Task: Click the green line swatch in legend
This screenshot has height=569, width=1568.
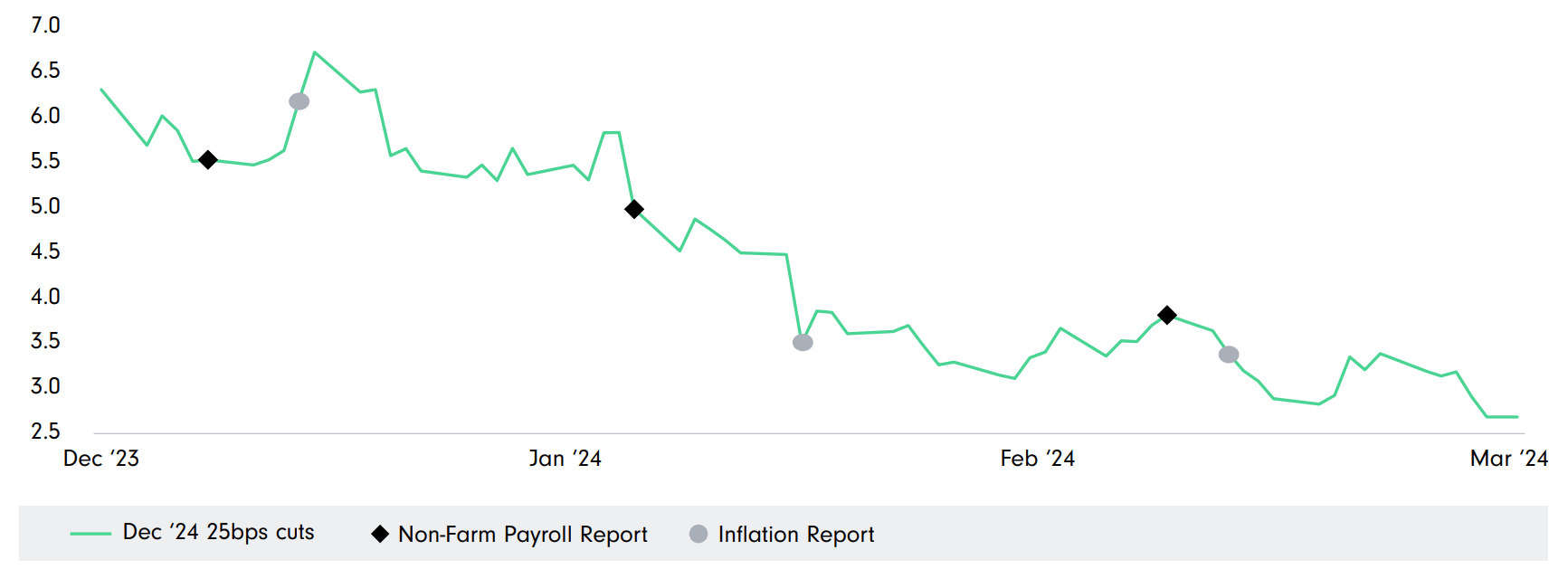Action: (x=90, y=535)
